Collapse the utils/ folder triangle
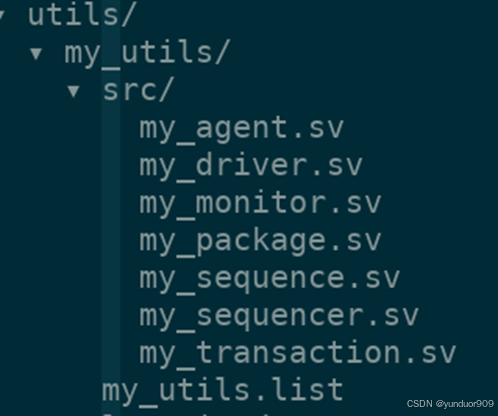The height and width of the screenshot is (416, 498). tap(1, 15)
